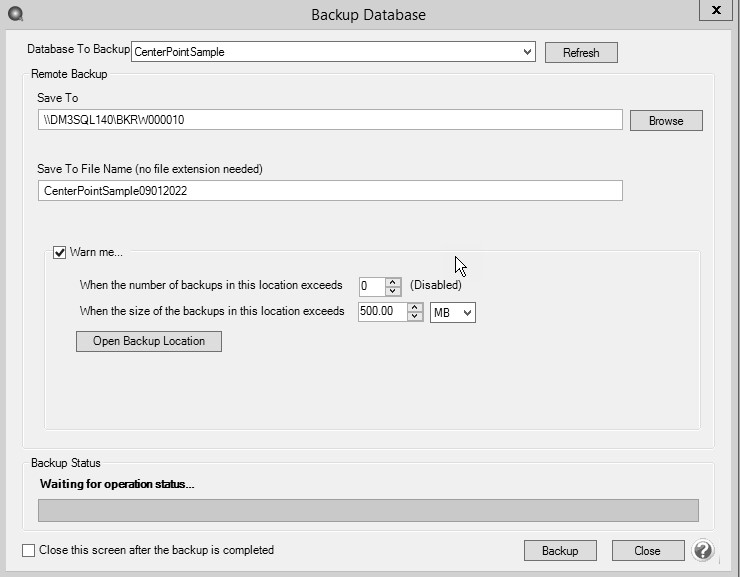Open the Database To Backup dropdown
Image resolution: width=740 pixels, height=577 pixels.
528,52
